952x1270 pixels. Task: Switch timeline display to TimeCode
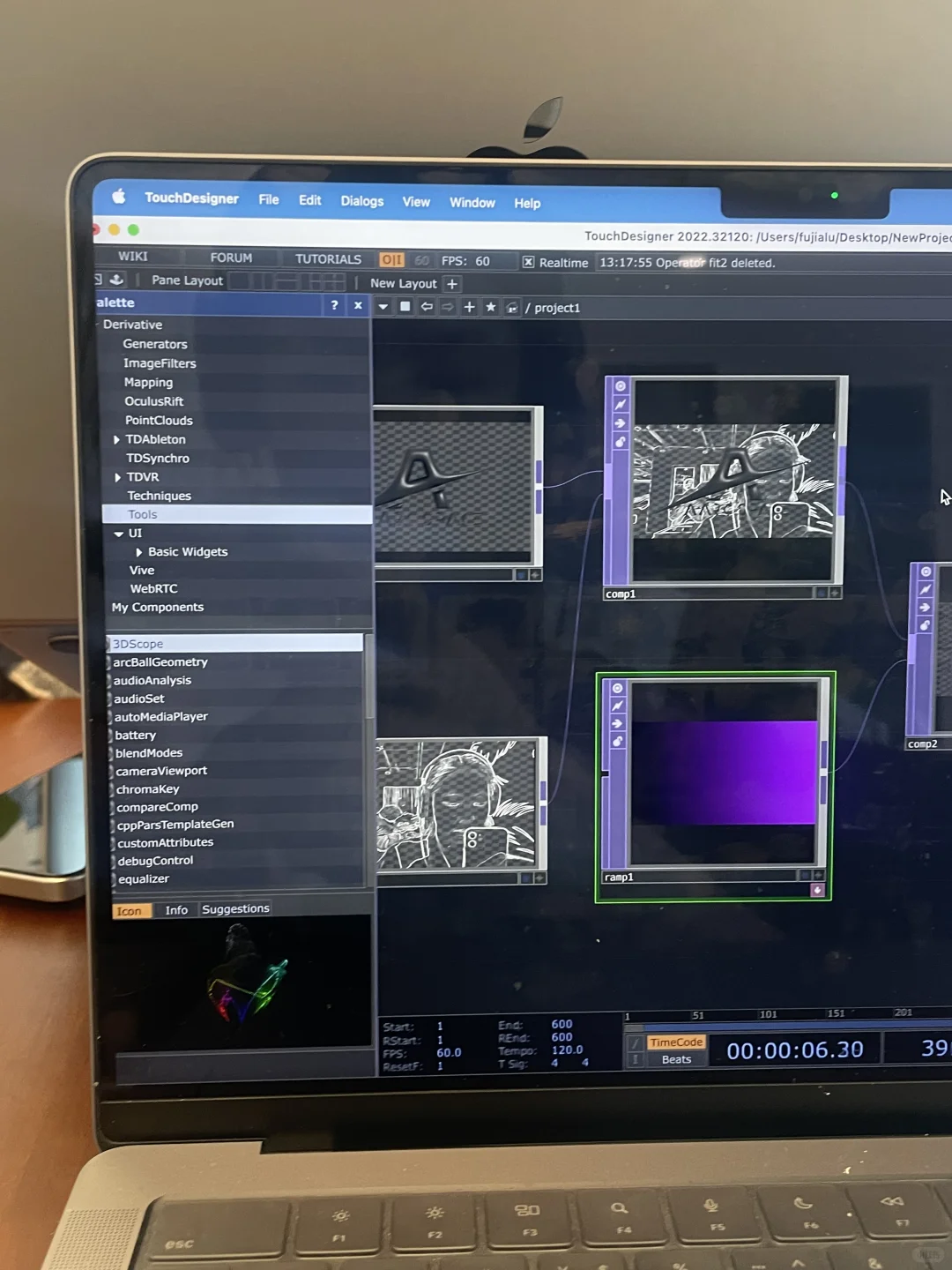676,1042
